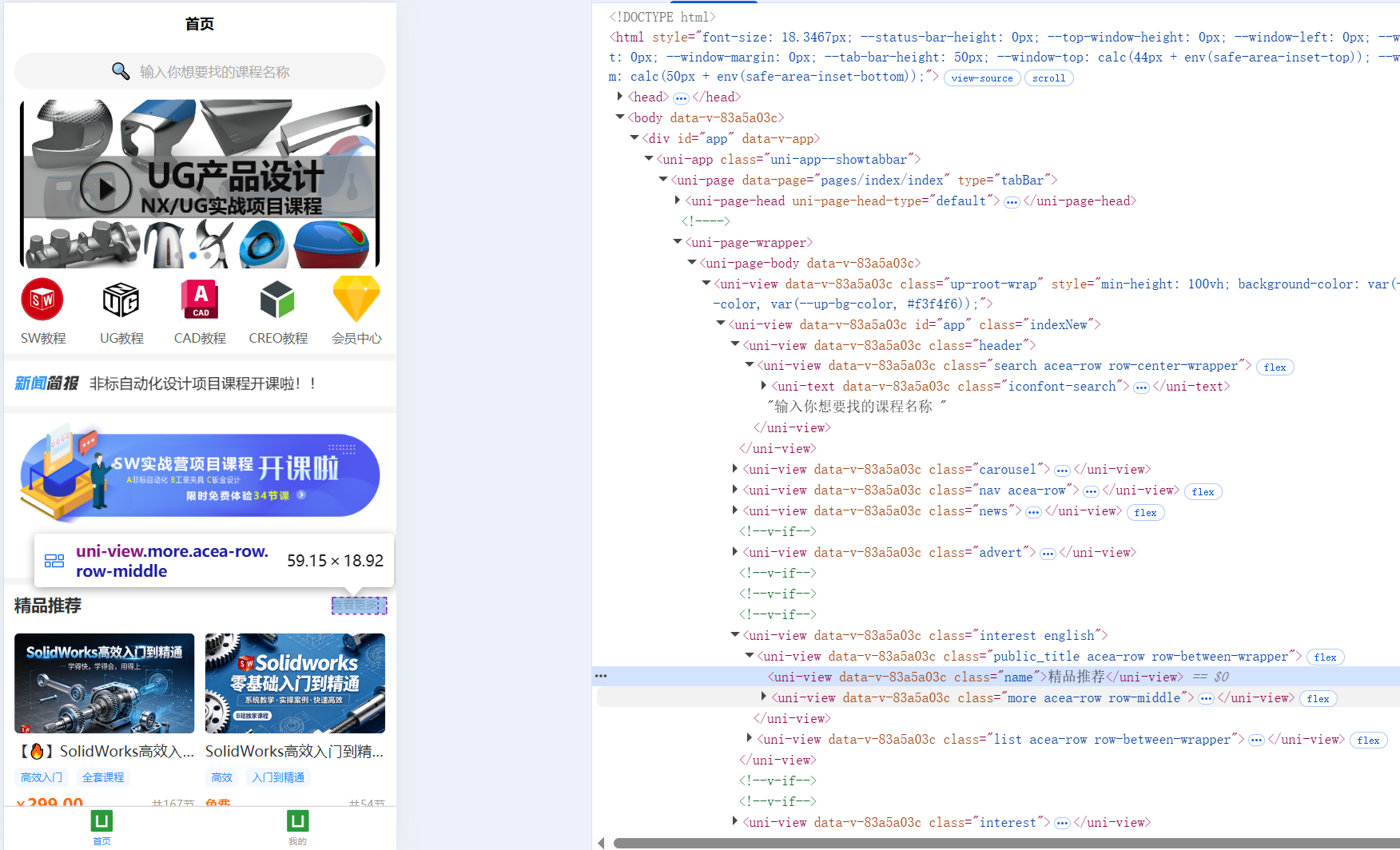Screen dimensions: 1400x850
Task: Click the 我的 icon in the bottom tab bar
Action: (297, 821)
